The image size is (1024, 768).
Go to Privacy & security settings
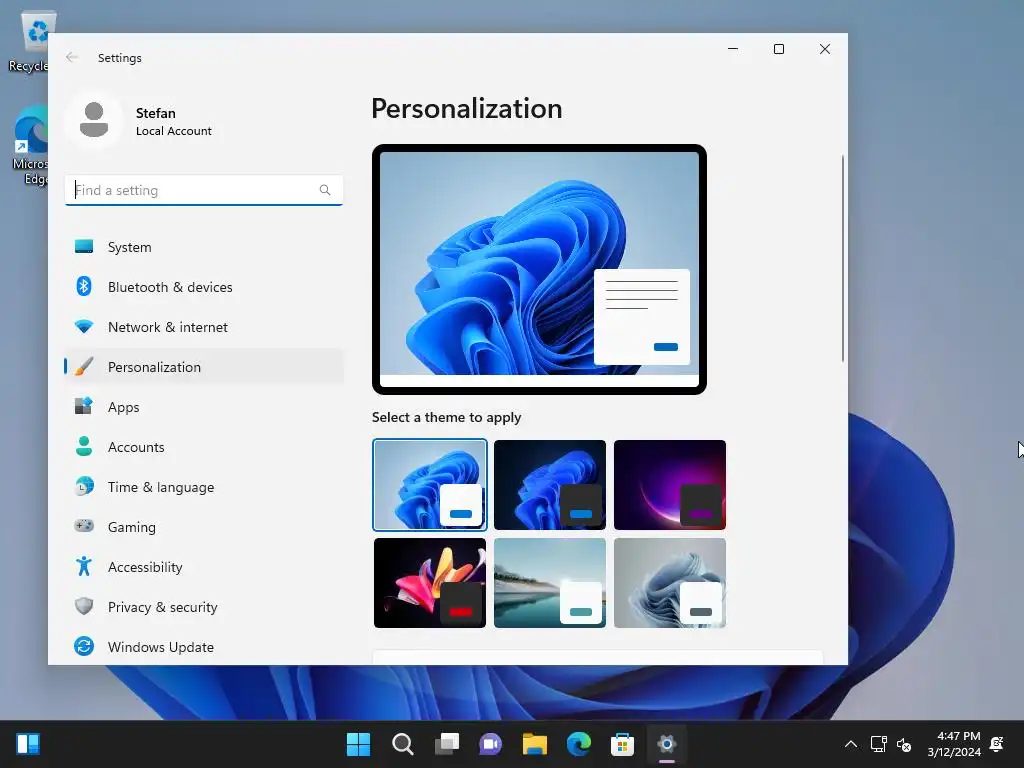pyautogui.click(x=204, y=607)
